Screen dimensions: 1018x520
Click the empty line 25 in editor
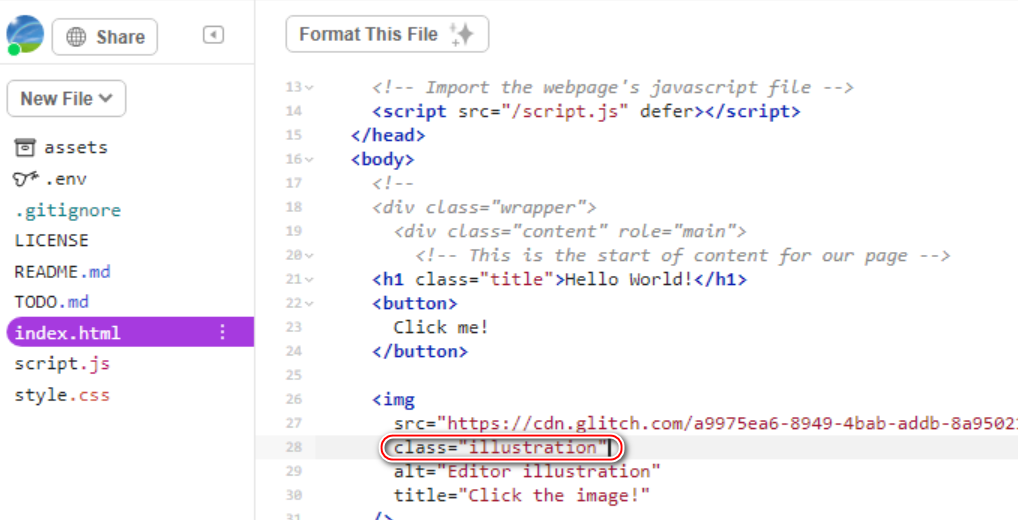pos(667,376)
